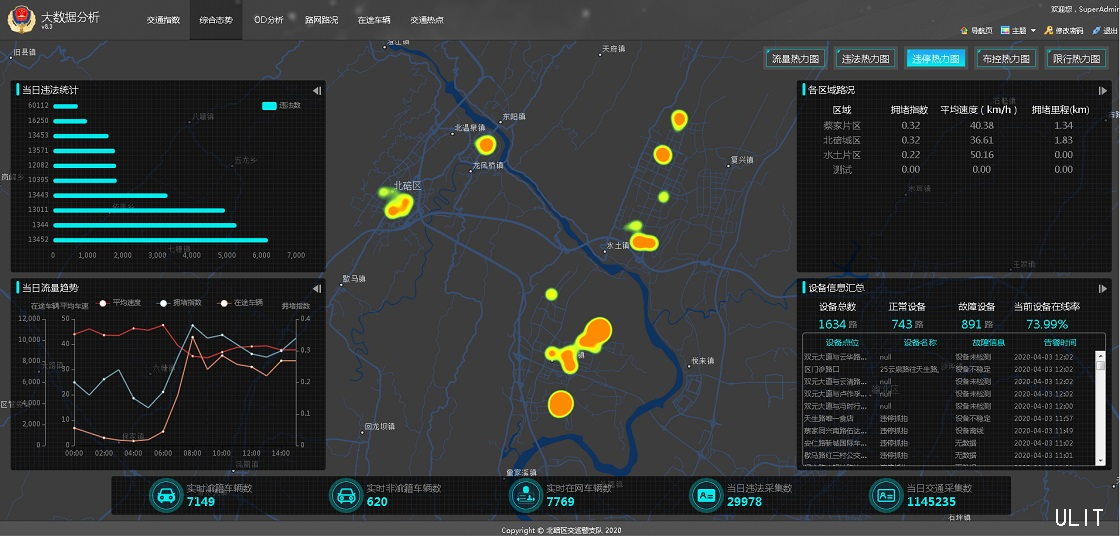Click the 实时在网车辆数 icon
1120x537 pixels.
524,495
